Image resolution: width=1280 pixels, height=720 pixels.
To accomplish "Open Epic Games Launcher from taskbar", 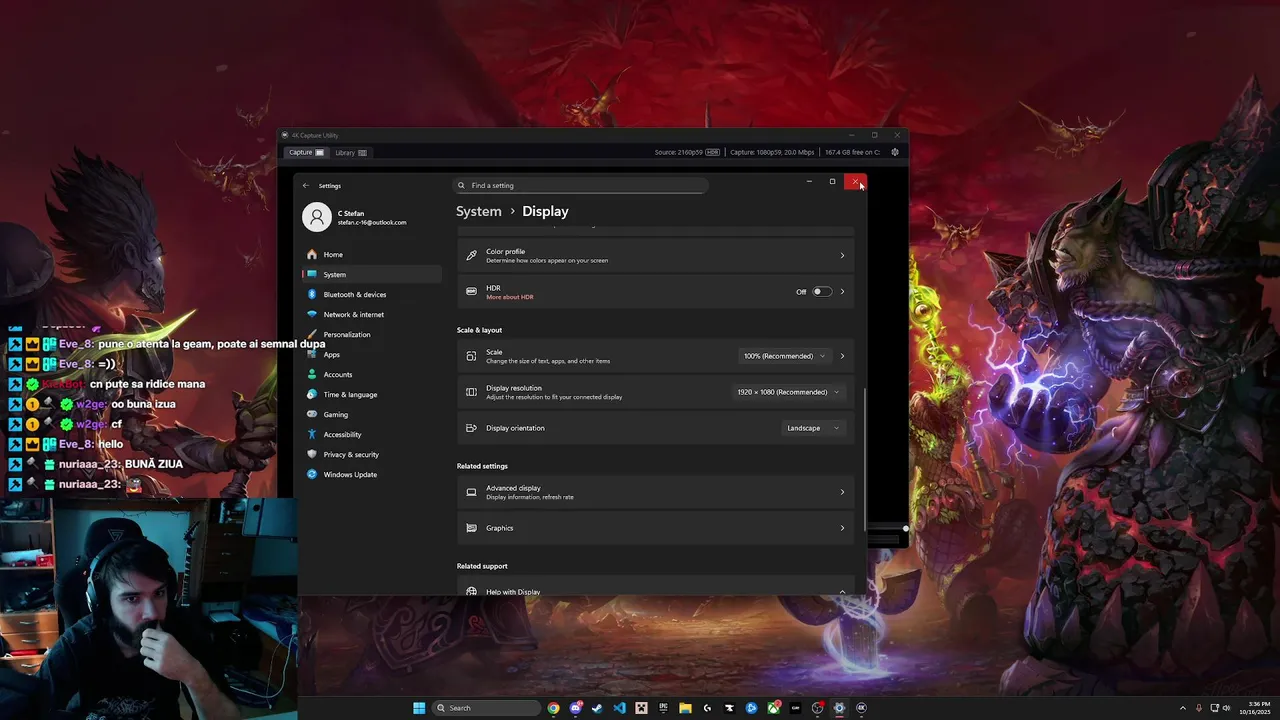I will point(664,708).
